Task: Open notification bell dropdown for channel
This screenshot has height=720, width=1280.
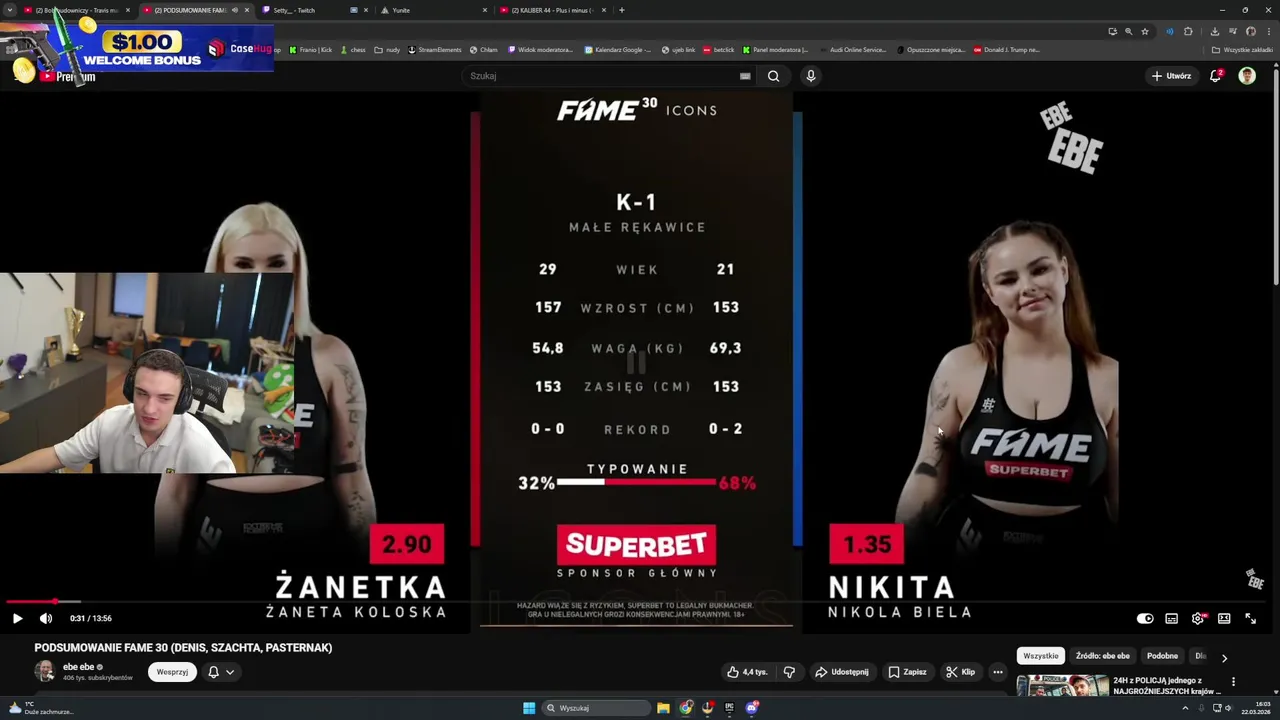Action: tap(221, 672)
